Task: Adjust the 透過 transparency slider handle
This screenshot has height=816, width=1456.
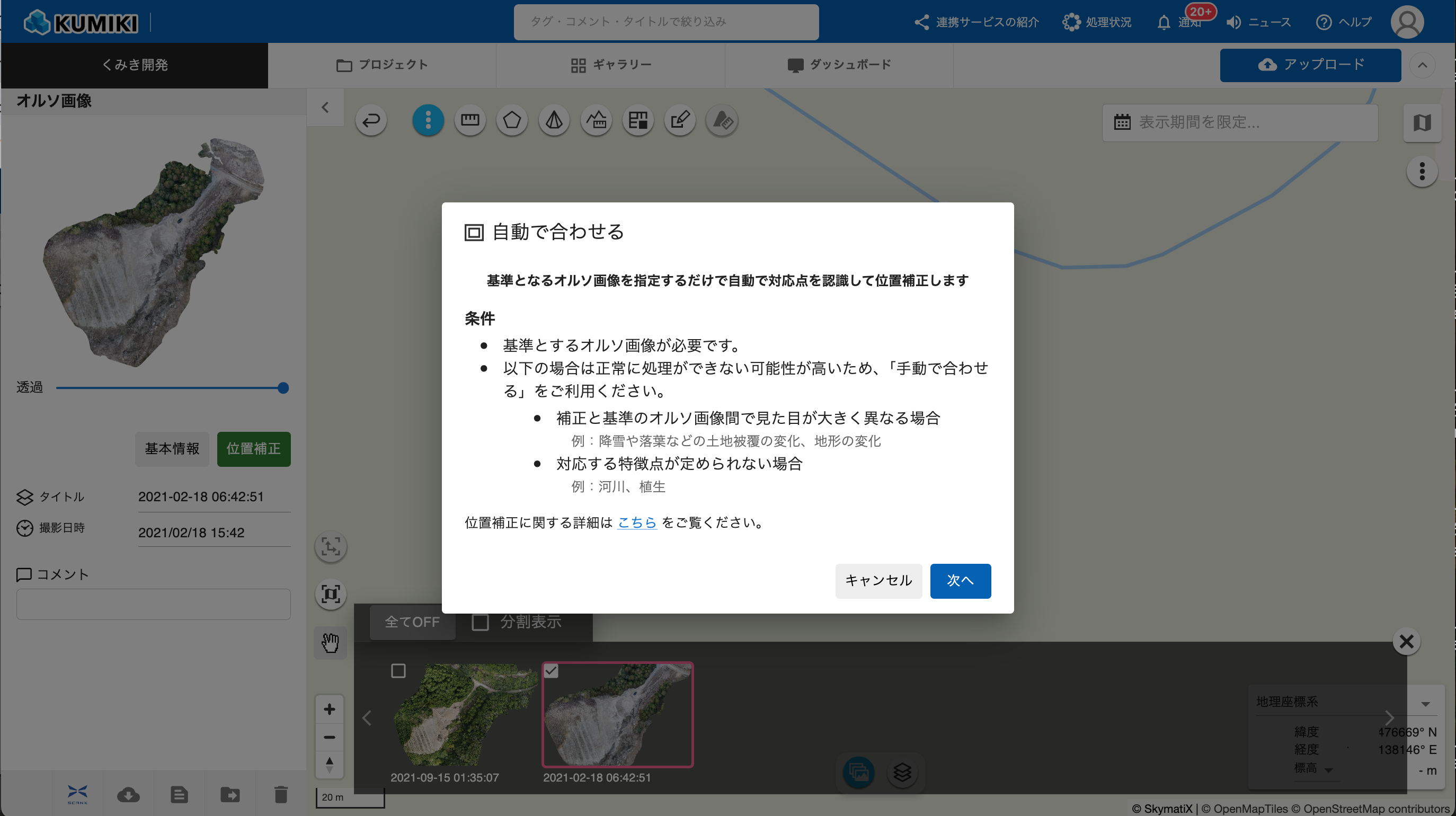Action: point(283,388)
